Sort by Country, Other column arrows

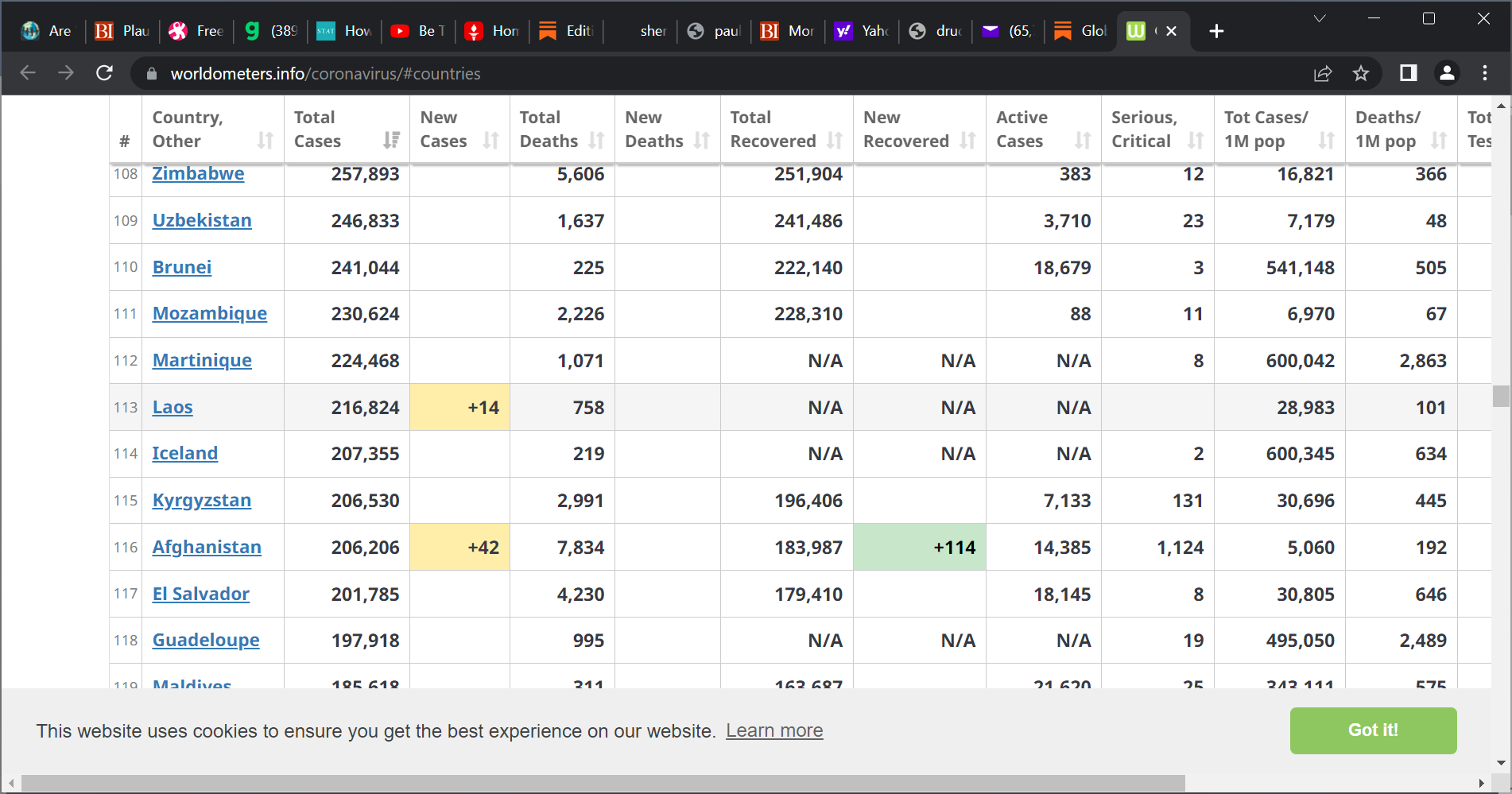(x=265, y=141)
